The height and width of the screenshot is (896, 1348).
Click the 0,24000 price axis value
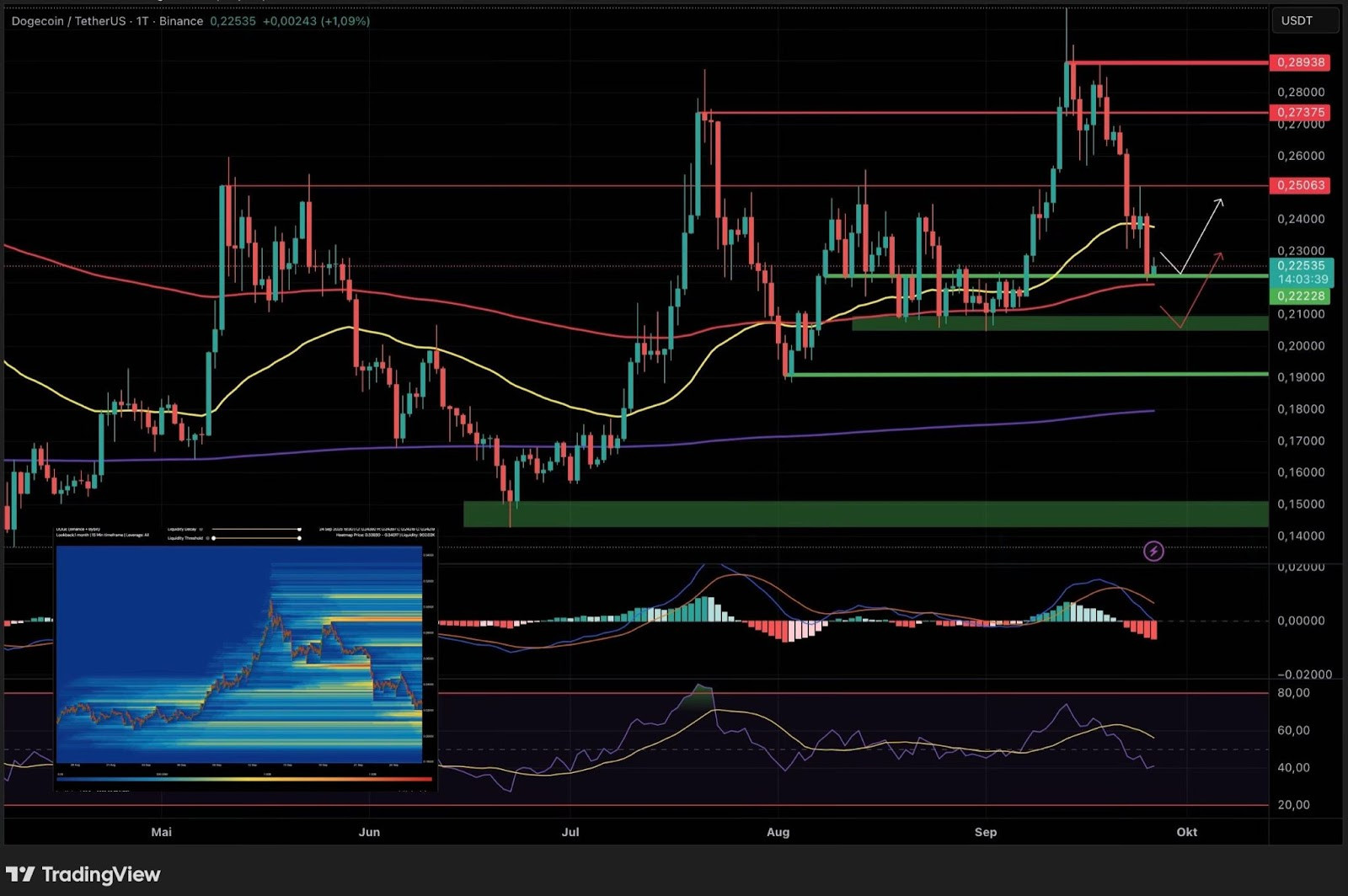1301,219
